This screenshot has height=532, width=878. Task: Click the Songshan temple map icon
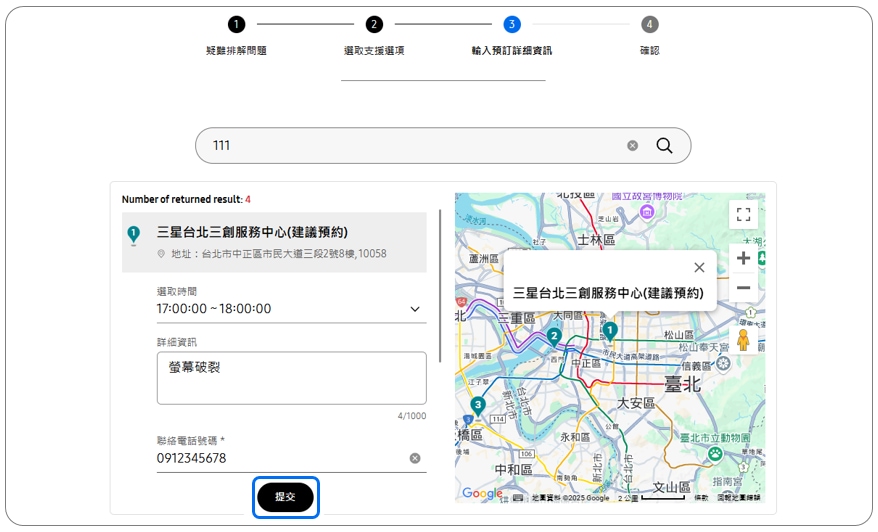pos(723,364)
